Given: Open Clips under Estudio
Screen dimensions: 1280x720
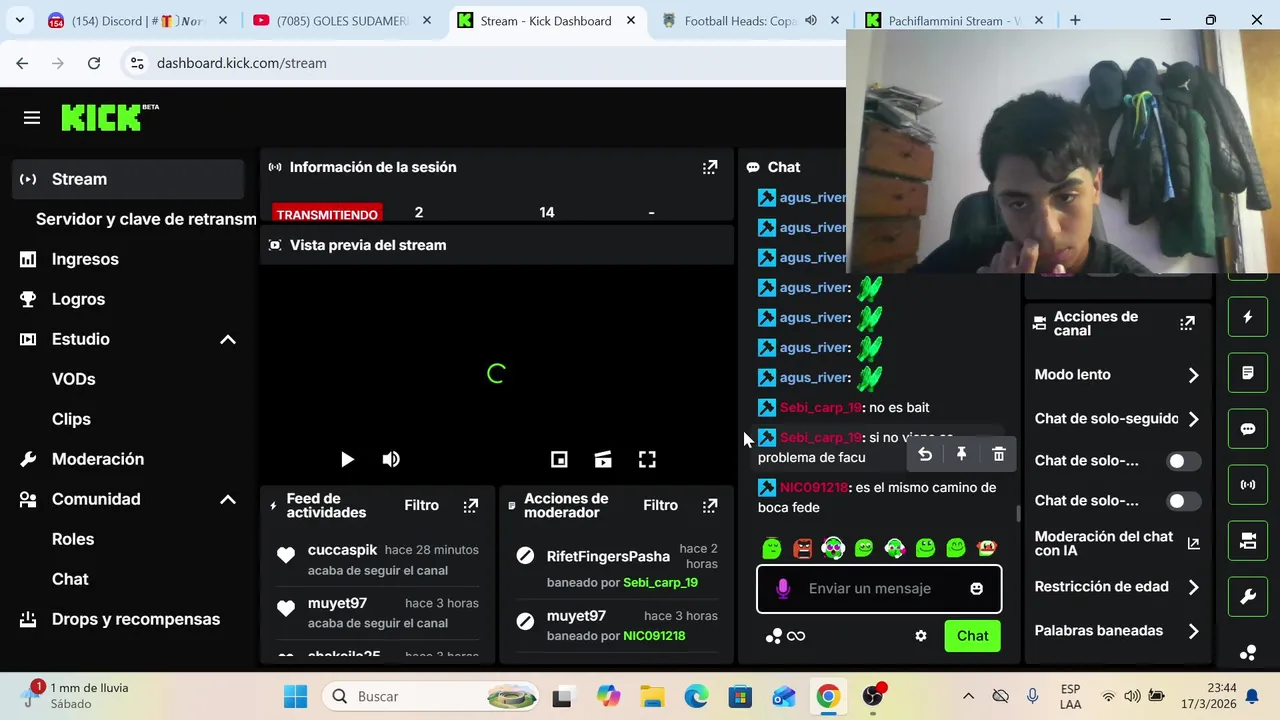Looking at the screenshot, I should pos(71,419).
